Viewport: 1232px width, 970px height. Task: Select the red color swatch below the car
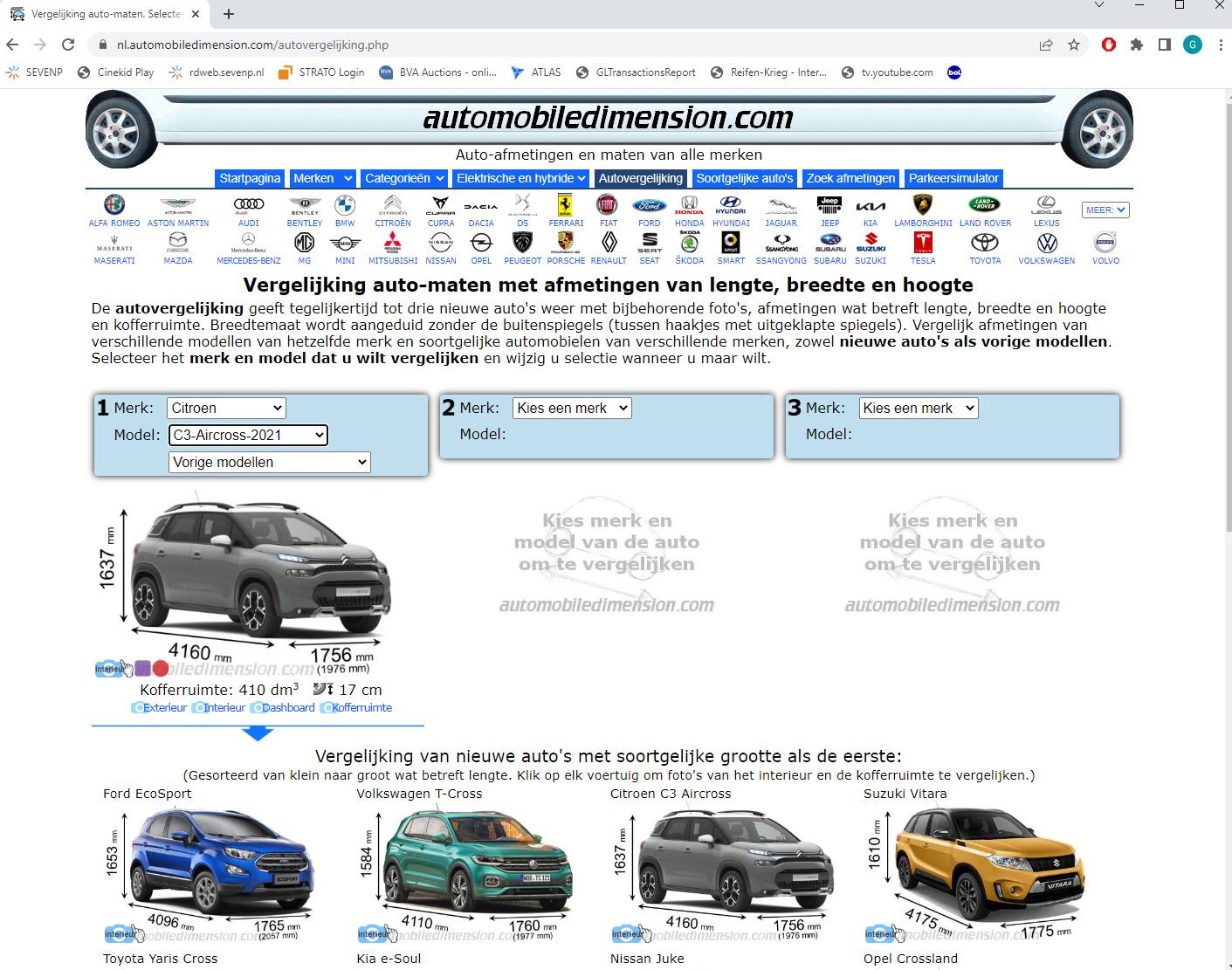[x=161, y=669]
